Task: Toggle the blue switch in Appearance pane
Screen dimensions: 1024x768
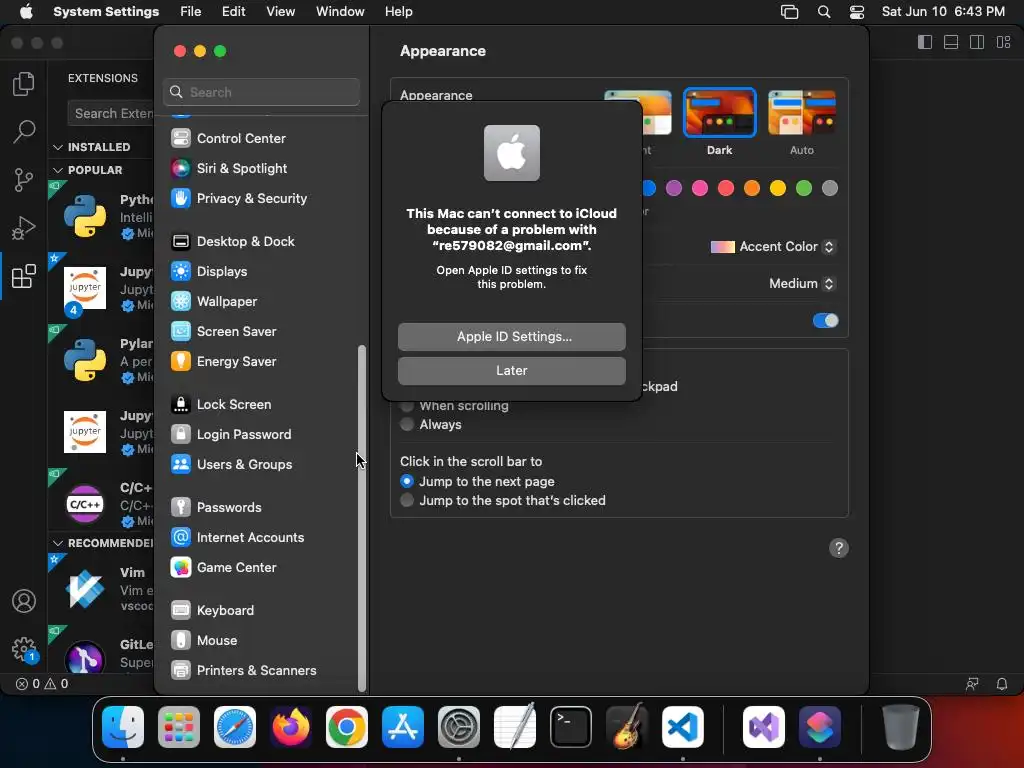Action: pyautogui.click(x=825, y=320)
